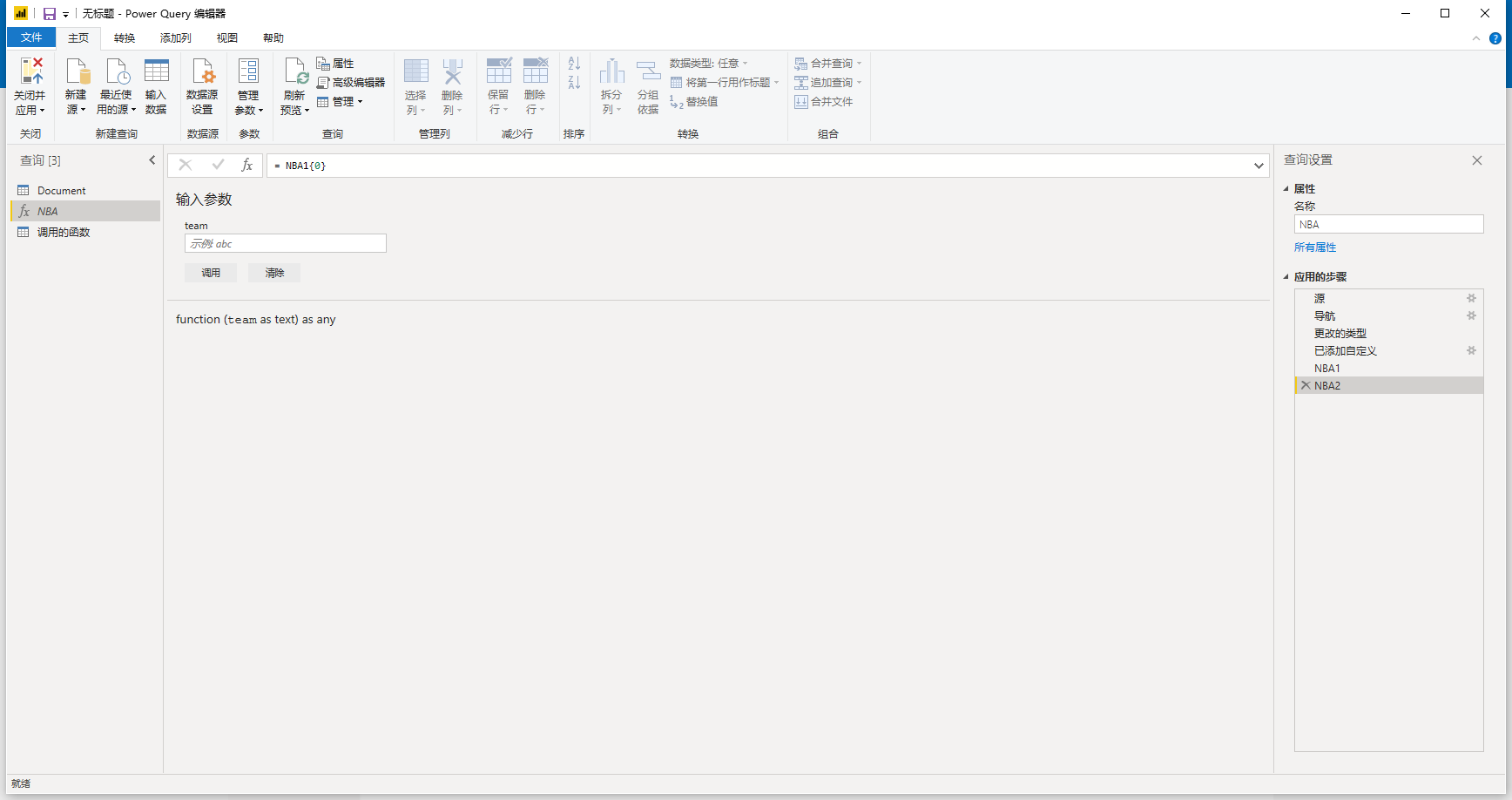1512x800 pixels.
Task: Open gear settings for 导航 step
Action: [1472, 315]
